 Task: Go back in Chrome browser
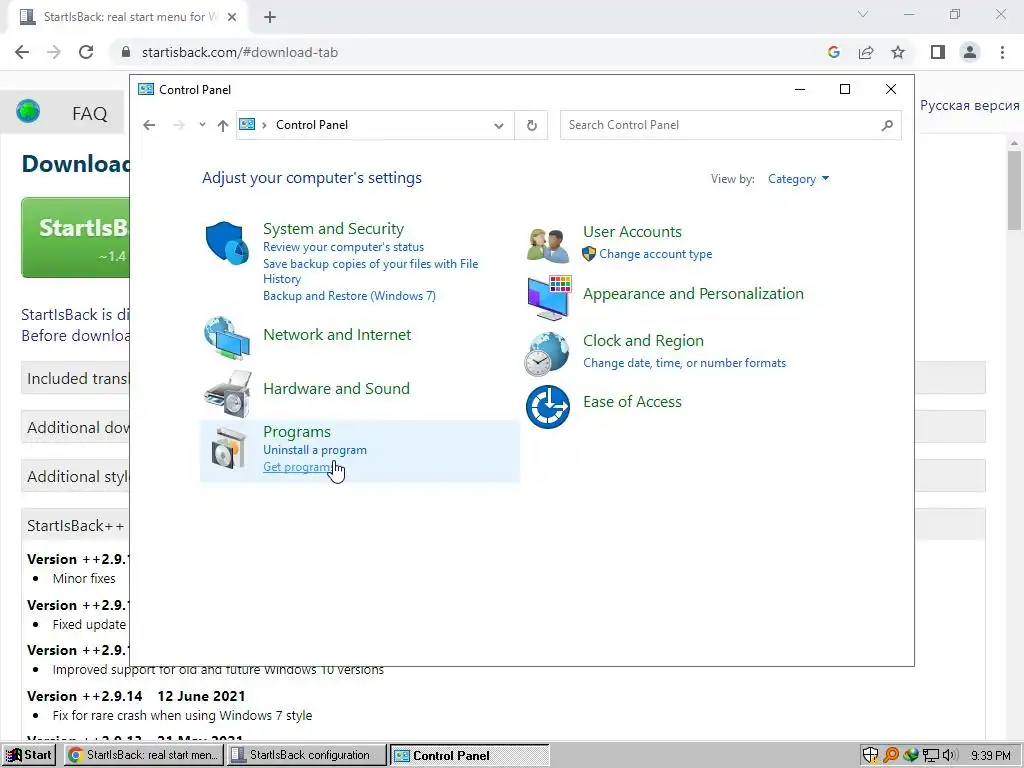pyautogui.click(x=22, y=52)
